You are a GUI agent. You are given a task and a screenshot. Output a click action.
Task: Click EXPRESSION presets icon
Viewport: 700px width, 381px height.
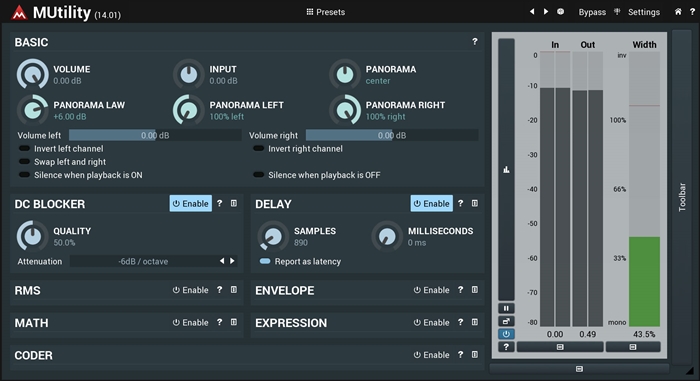coord(475,322)
